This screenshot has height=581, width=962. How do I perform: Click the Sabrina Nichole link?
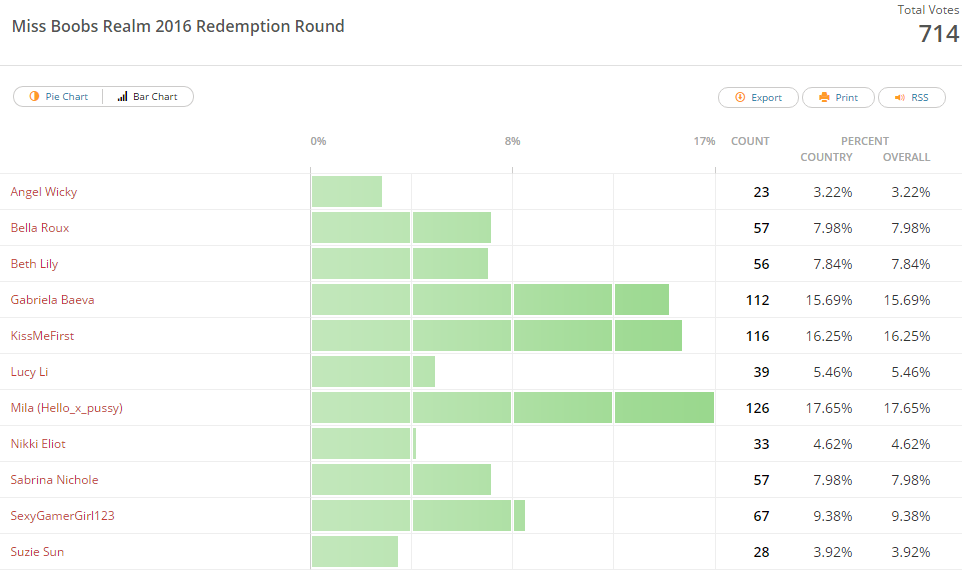[x=55, y=480]
